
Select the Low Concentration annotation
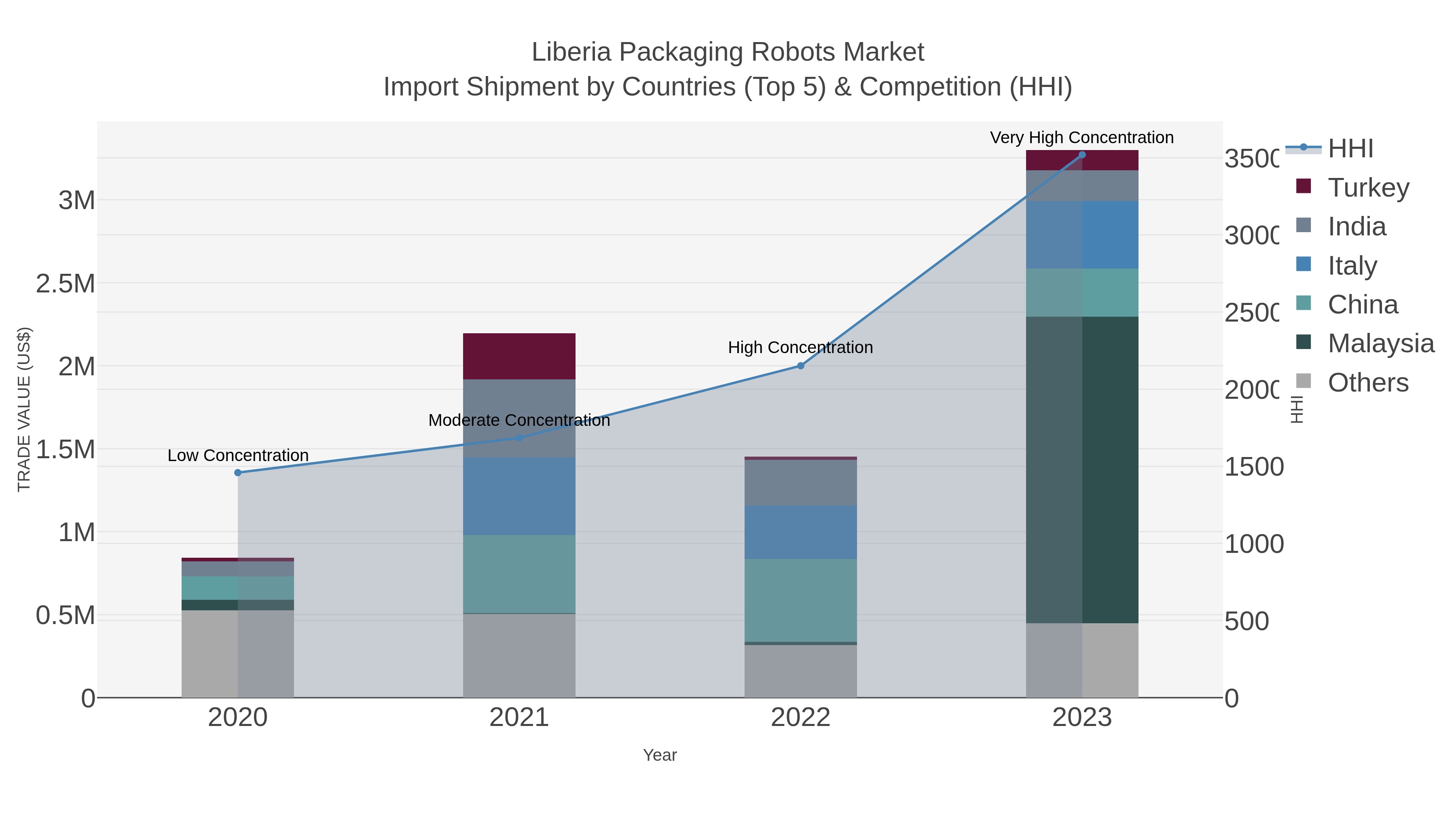[238, 455]
